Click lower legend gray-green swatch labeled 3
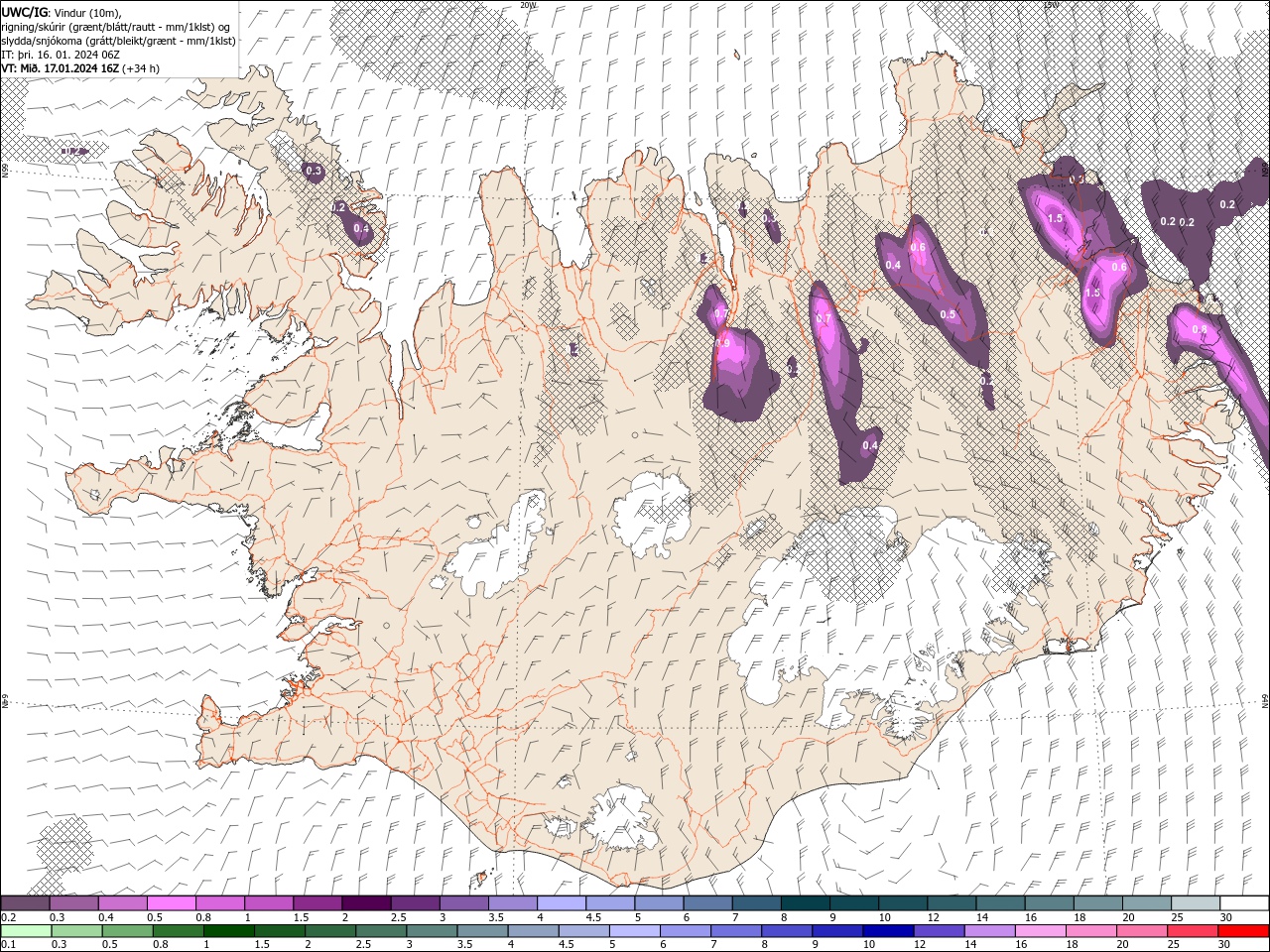Viewport: 1270px width, 952px height. (x=431, y=931)
